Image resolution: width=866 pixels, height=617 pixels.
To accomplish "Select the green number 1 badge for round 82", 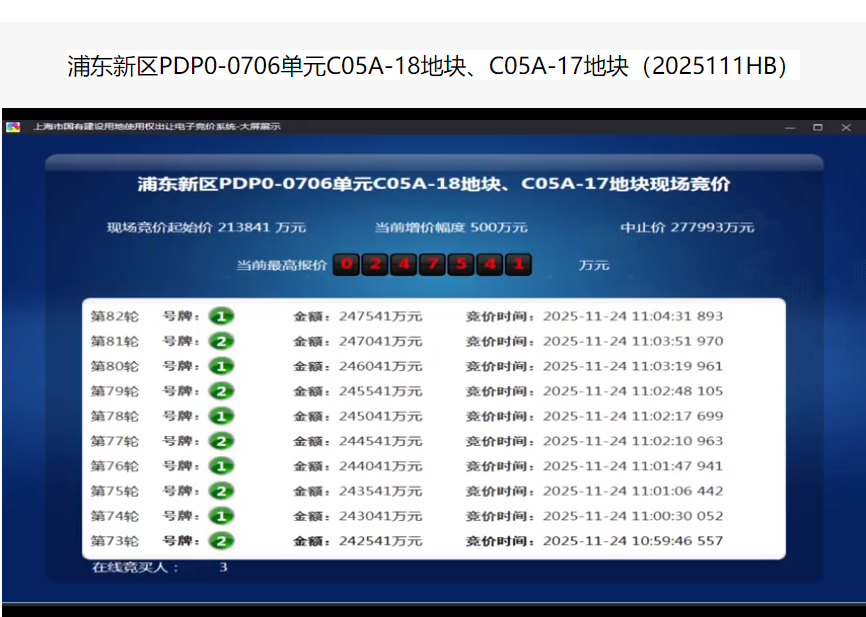I will tap(221, 315).
